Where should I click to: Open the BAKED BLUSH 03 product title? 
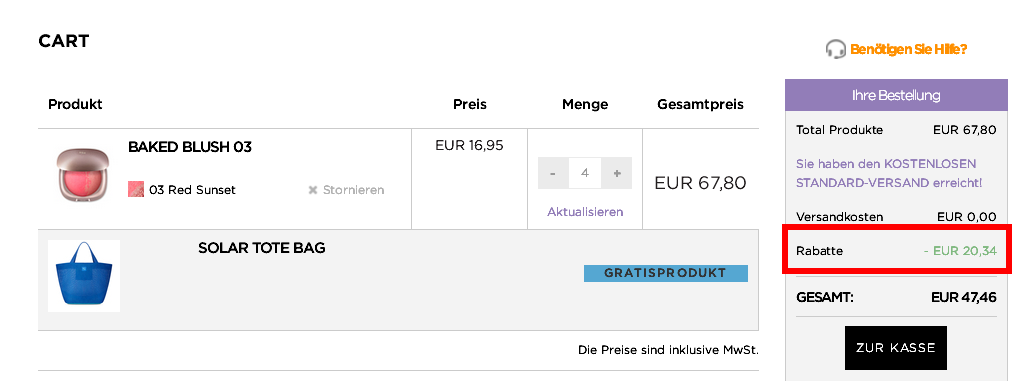(189, 147)
